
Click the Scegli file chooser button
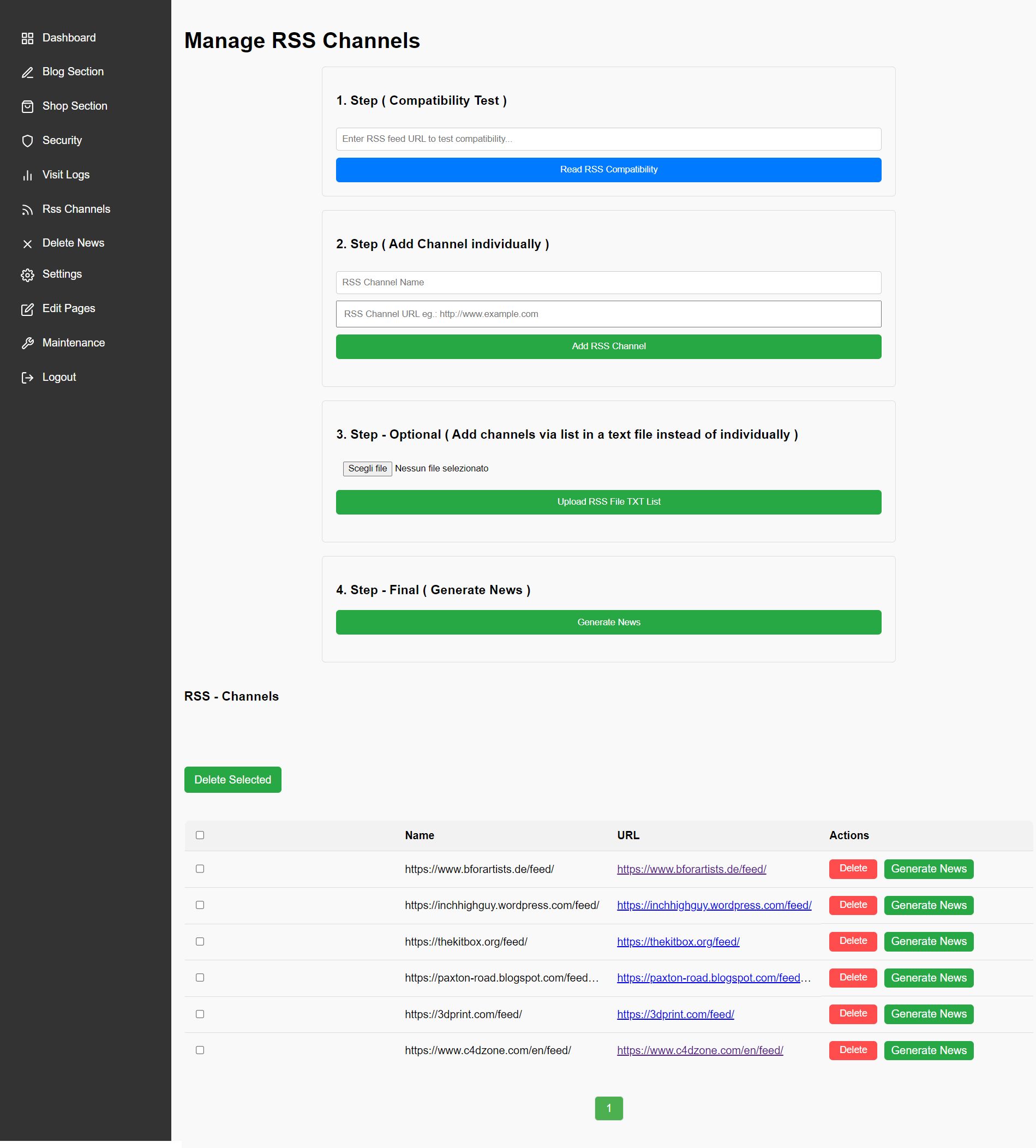pyautogui.click(x=367, y=468)
